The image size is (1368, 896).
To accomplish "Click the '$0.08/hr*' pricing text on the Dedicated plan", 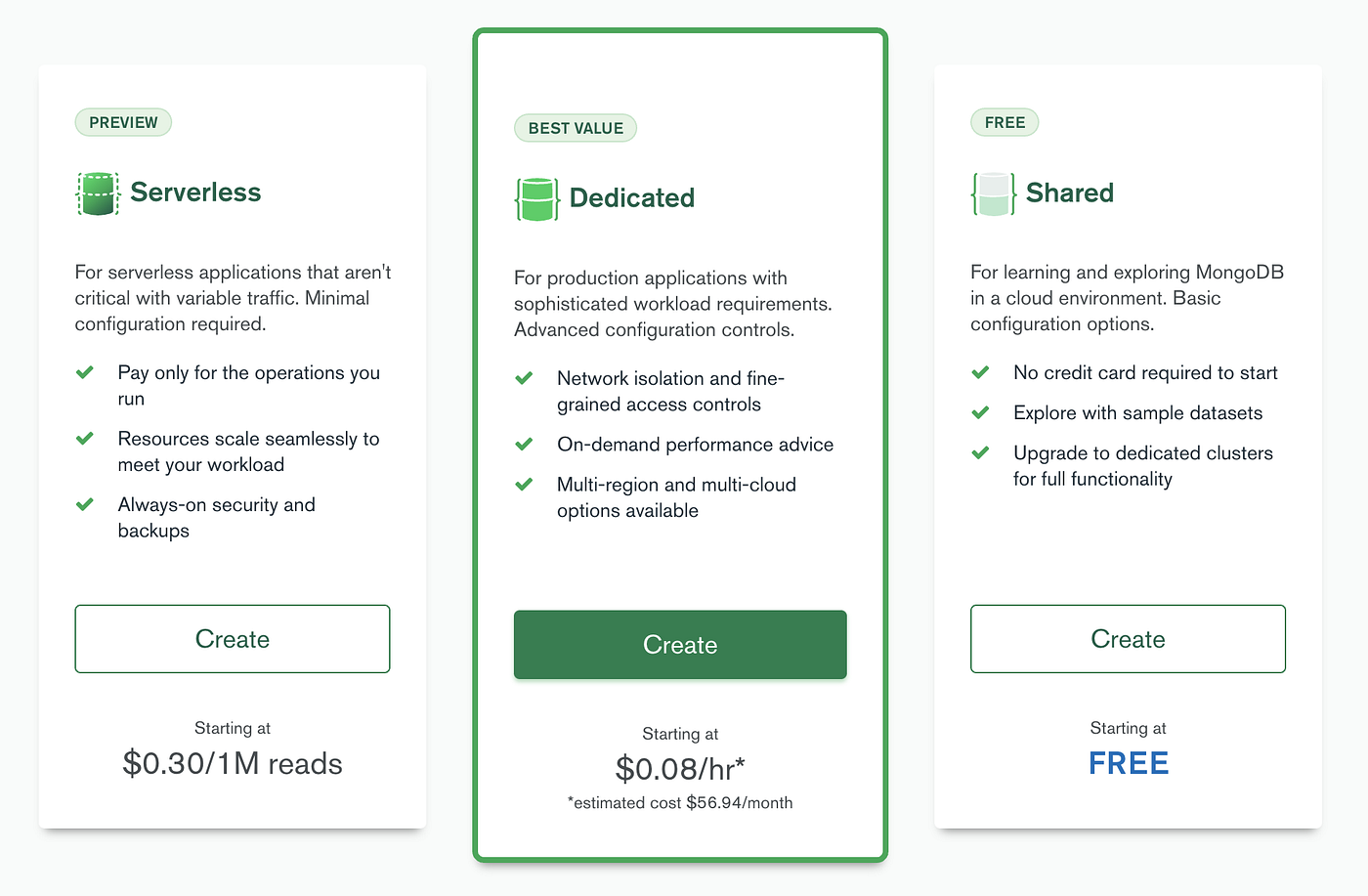I will (x=680, y=769).
